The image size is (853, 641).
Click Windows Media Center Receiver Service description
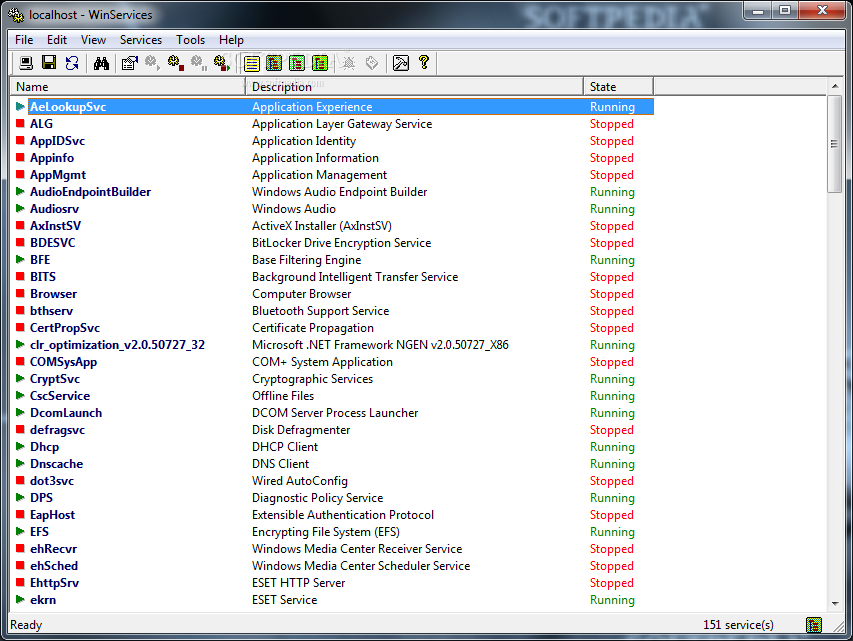357,548
